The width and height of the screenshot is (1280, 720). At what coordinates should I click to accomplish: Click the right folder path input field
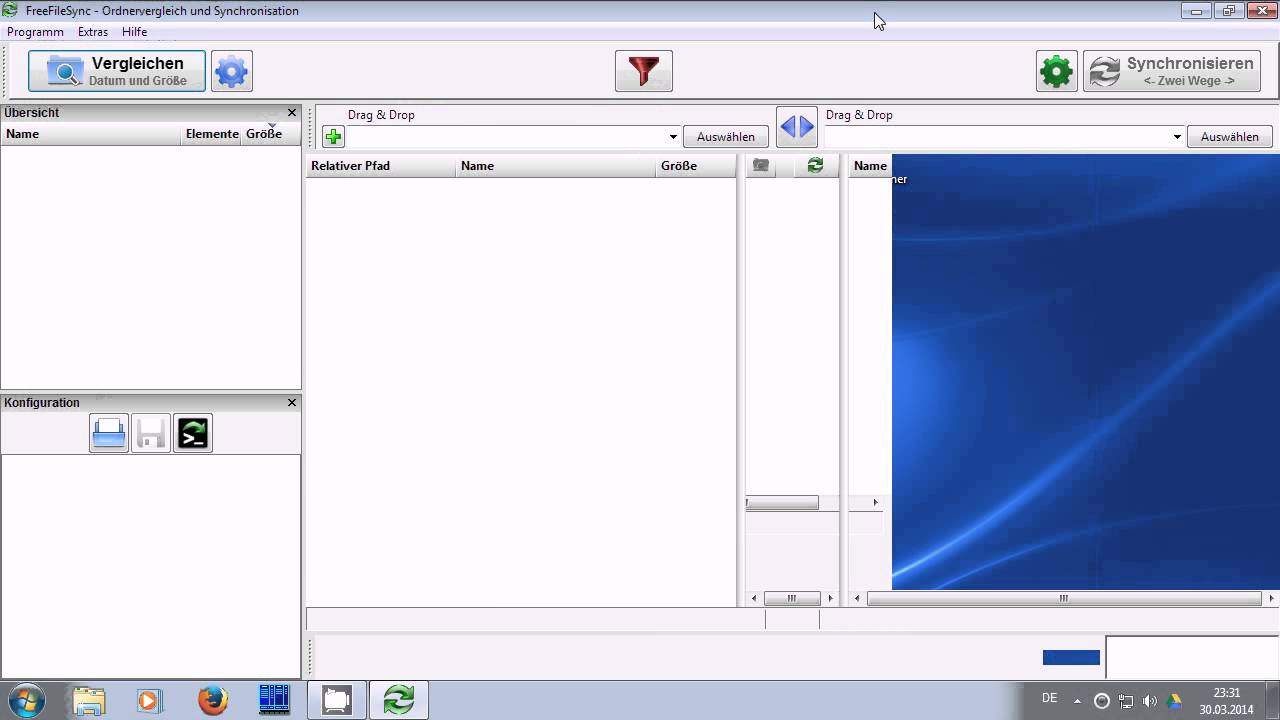[997, 137]
